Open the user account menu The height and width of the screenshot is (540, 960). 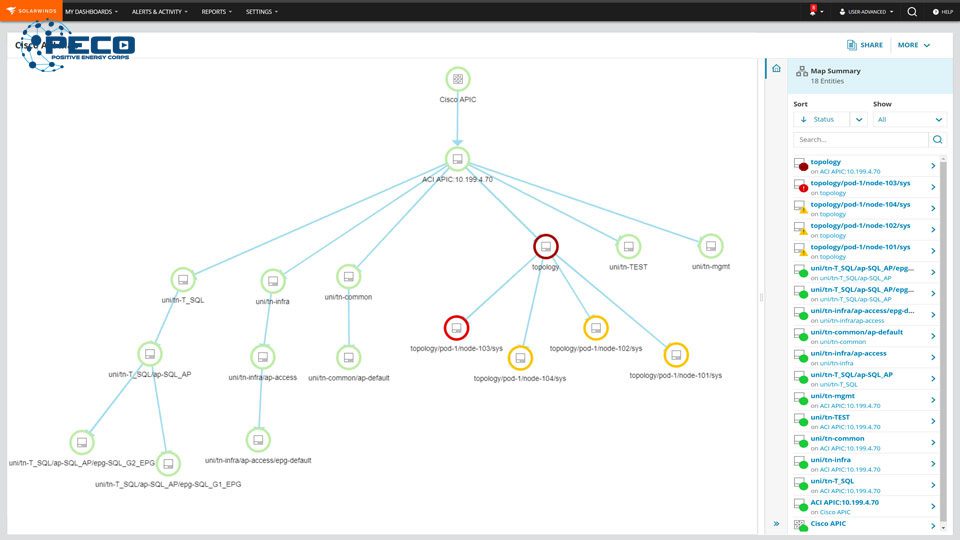866,12
